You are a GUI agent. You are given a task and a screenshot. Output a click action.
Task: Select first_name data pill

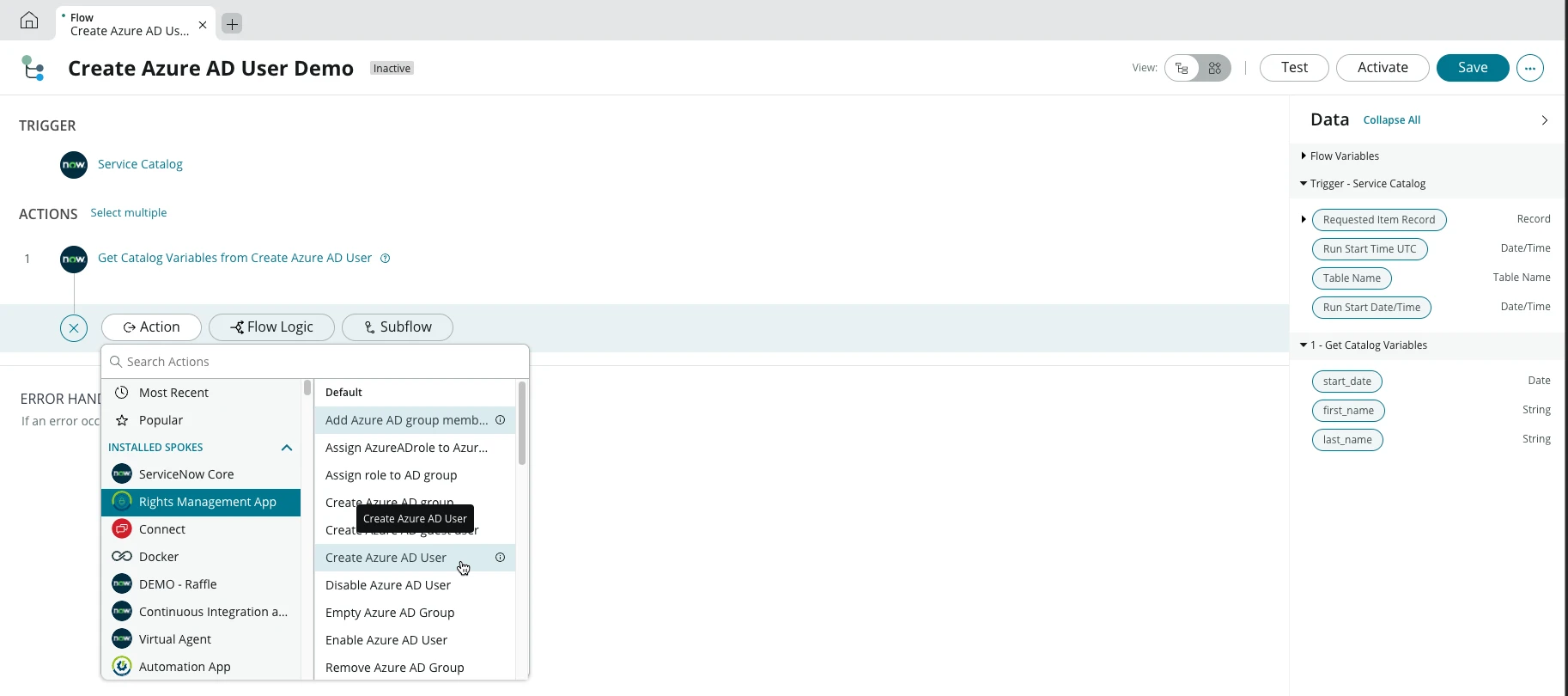[x=1348, y=411]
